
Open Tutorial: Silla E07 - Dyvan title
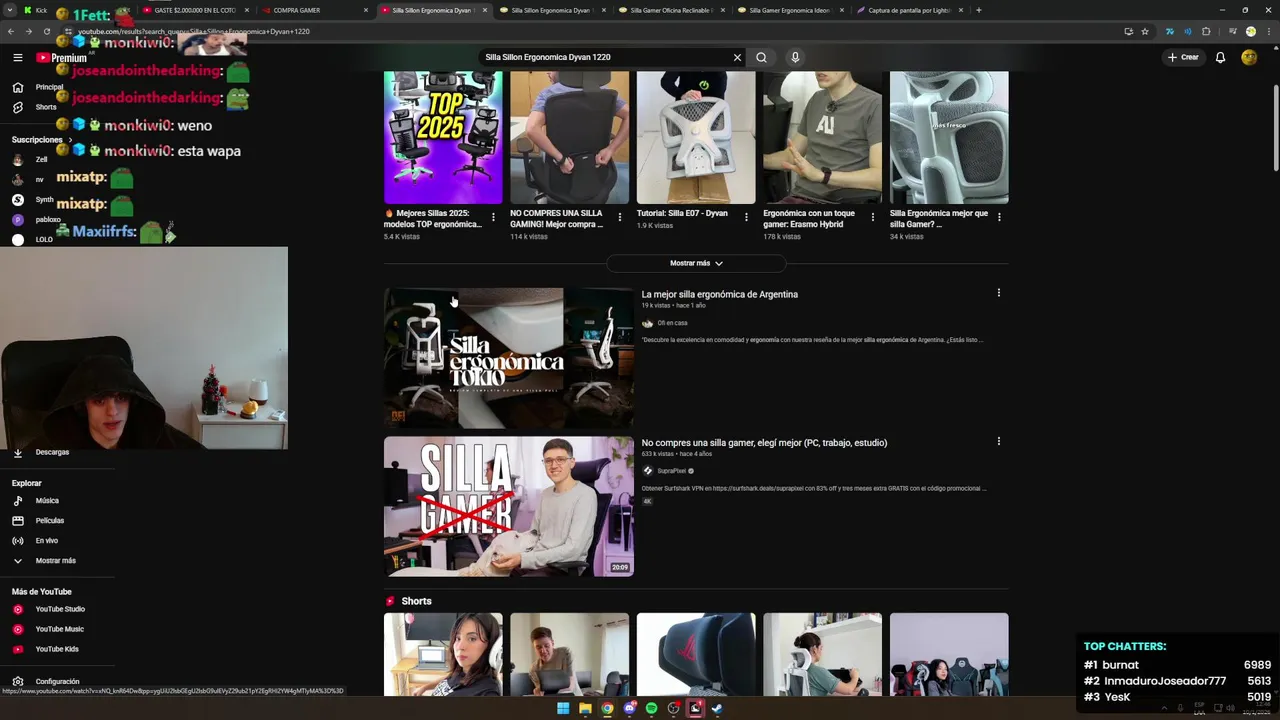[x=682, y=213]
